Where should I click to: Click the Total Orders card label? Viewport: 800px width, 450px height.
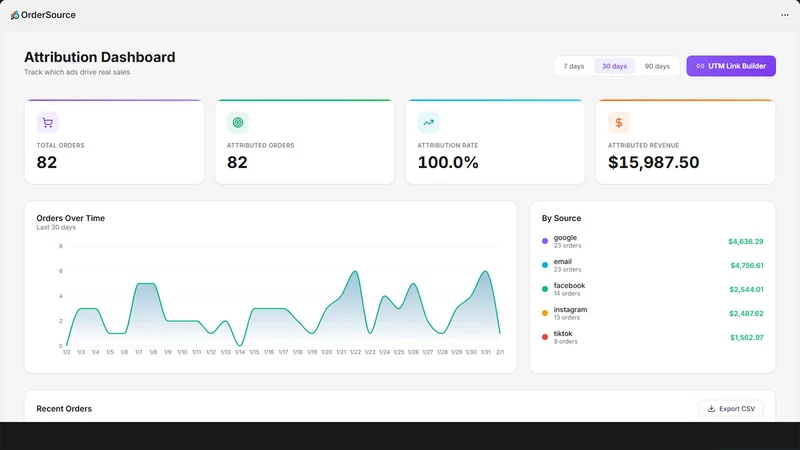pos(60,145)
